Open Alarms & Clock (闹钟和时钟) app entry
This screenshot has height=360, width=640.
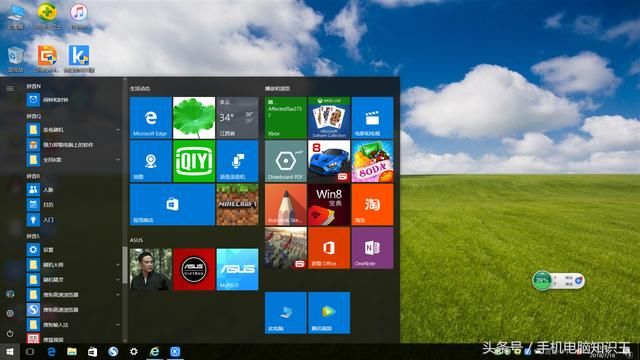pos(73,100)
